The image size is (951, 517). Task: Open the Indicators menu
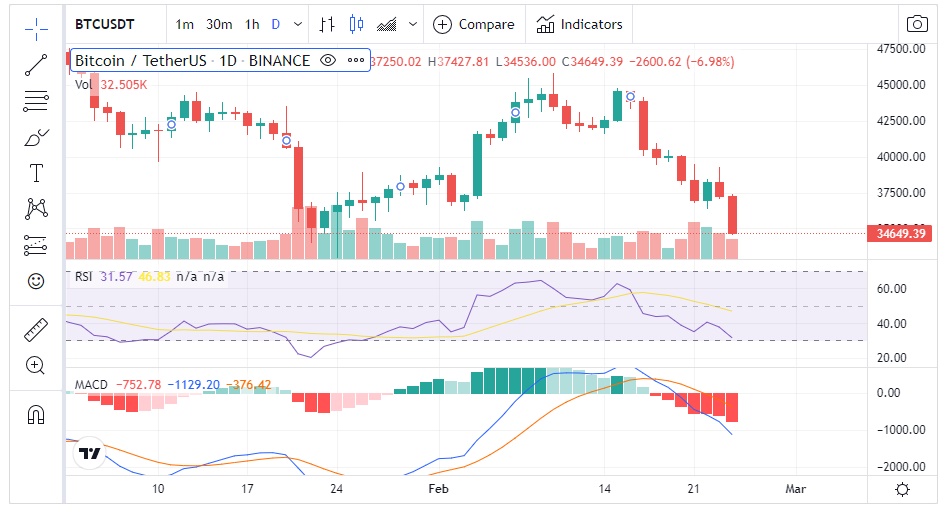[x=579, y=24]
